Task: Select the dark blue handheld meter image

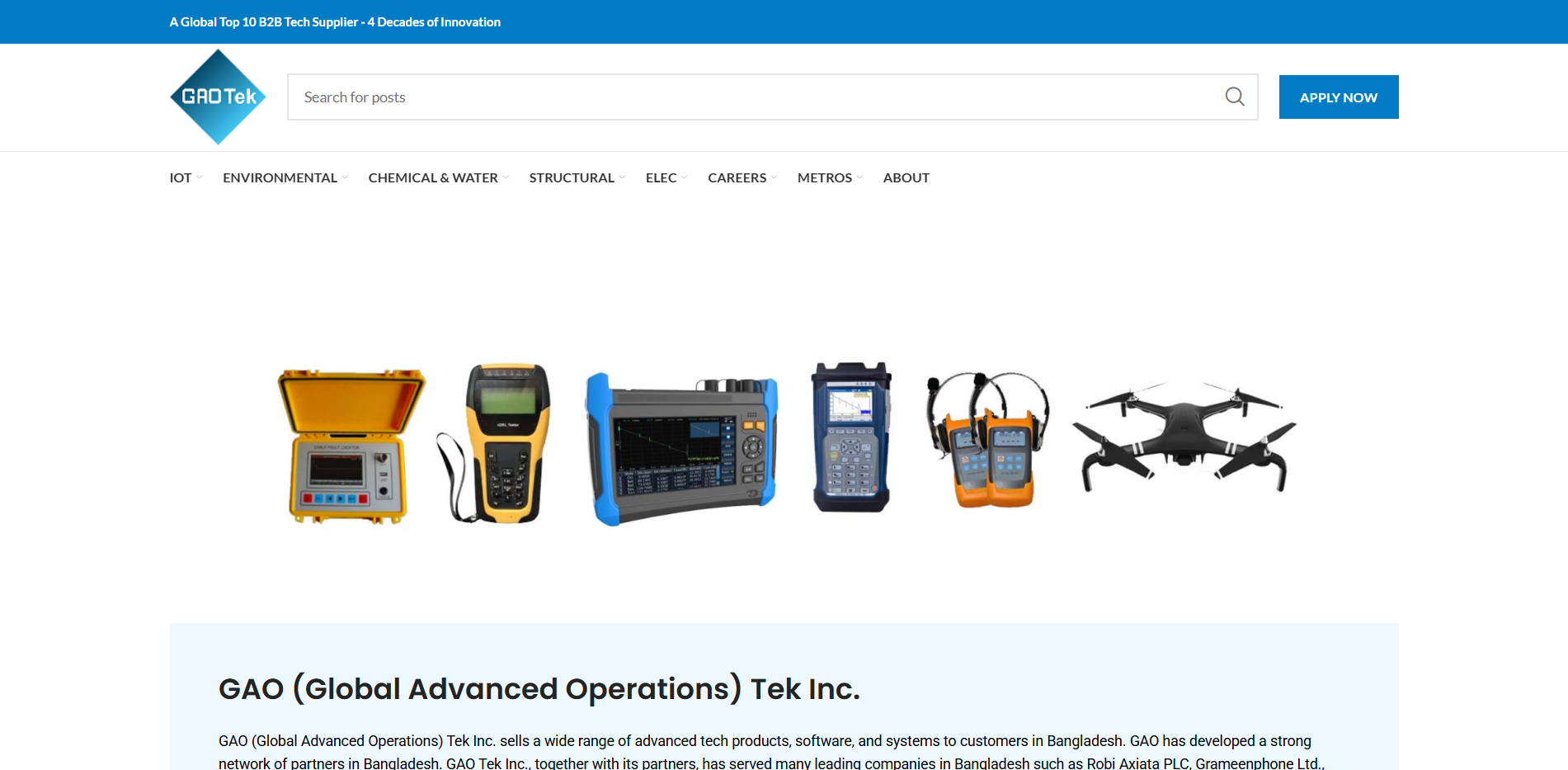Action: click(851, 437)
